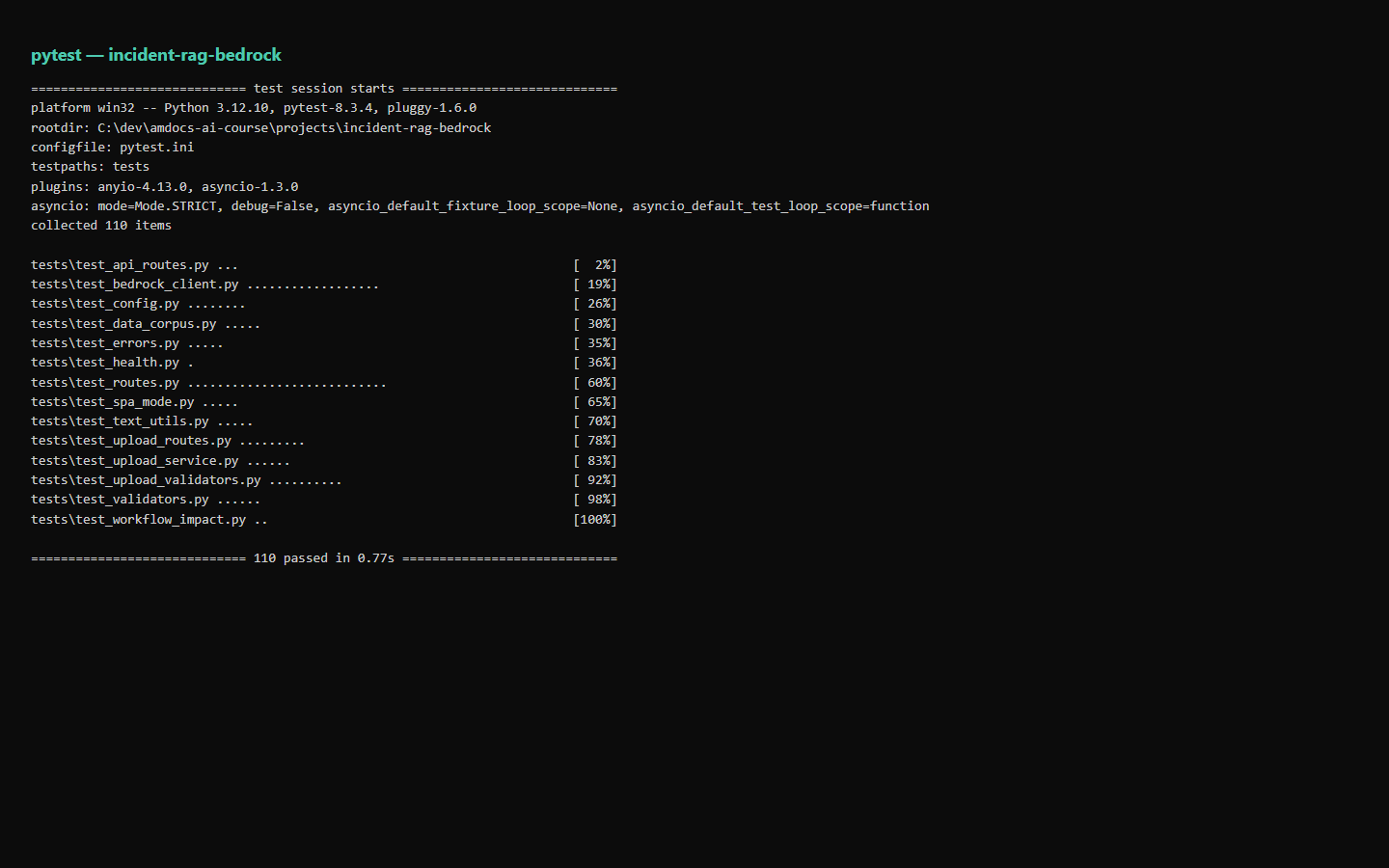Click the "configfile: pytest.ini" line

click(x=113, y=148)
